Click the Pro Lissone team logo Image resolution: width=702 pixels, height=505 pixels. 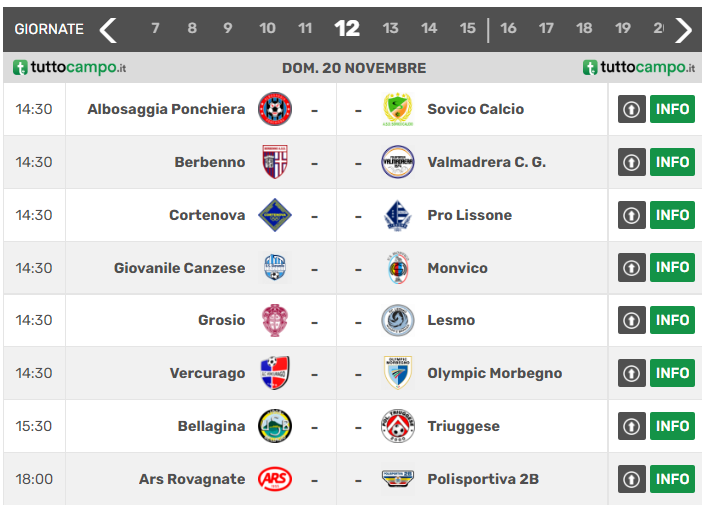397,215
